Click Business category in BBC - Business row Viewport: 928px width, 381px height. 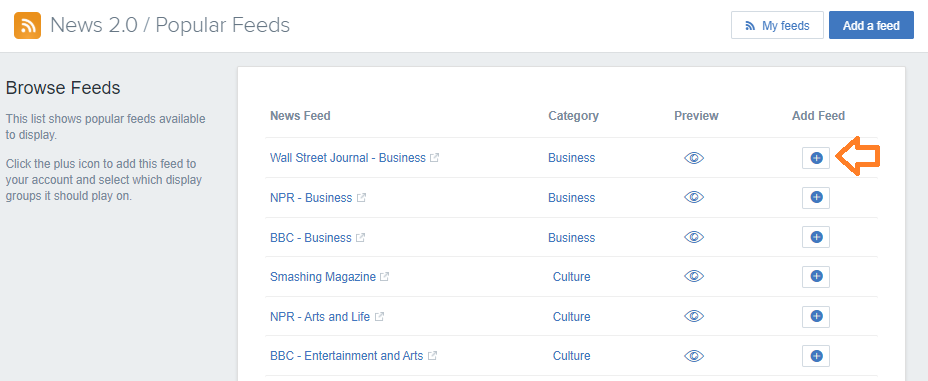(571, 237)
